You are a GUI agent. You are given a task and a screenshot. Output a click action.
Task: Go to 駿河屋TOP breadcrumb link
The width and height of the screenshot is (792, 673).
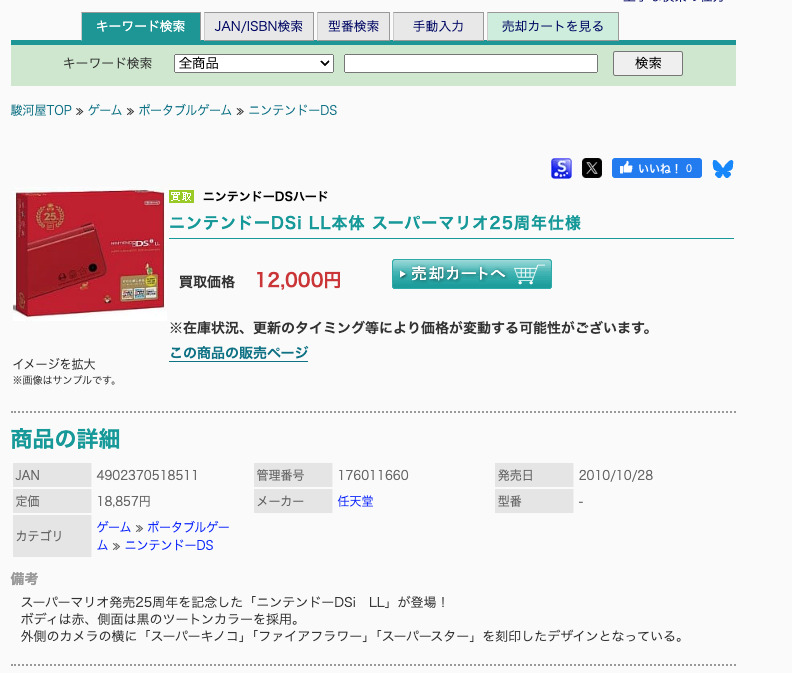(x=41, y=110)
